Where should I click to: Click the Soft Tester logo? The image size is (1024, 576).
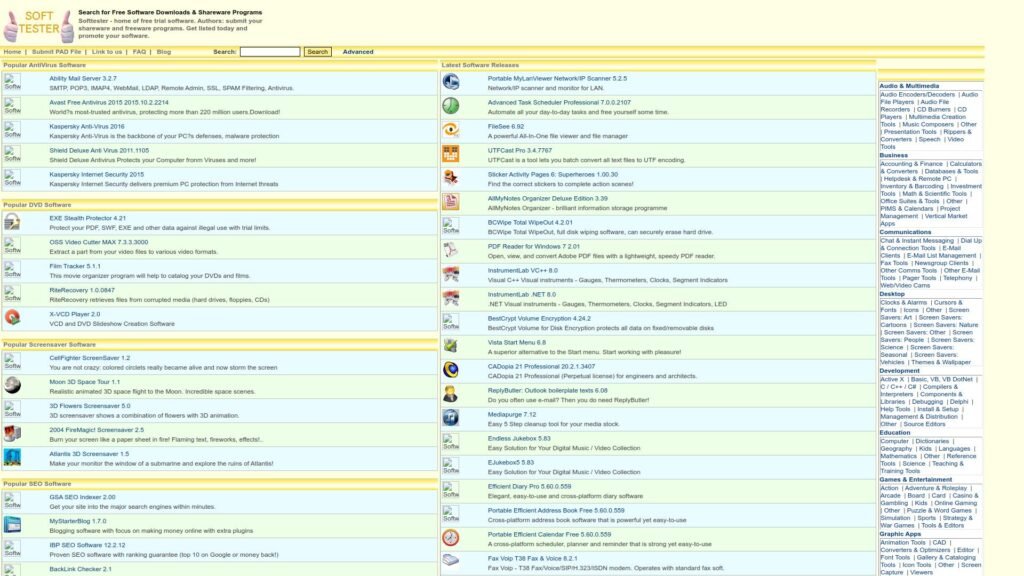39,25
